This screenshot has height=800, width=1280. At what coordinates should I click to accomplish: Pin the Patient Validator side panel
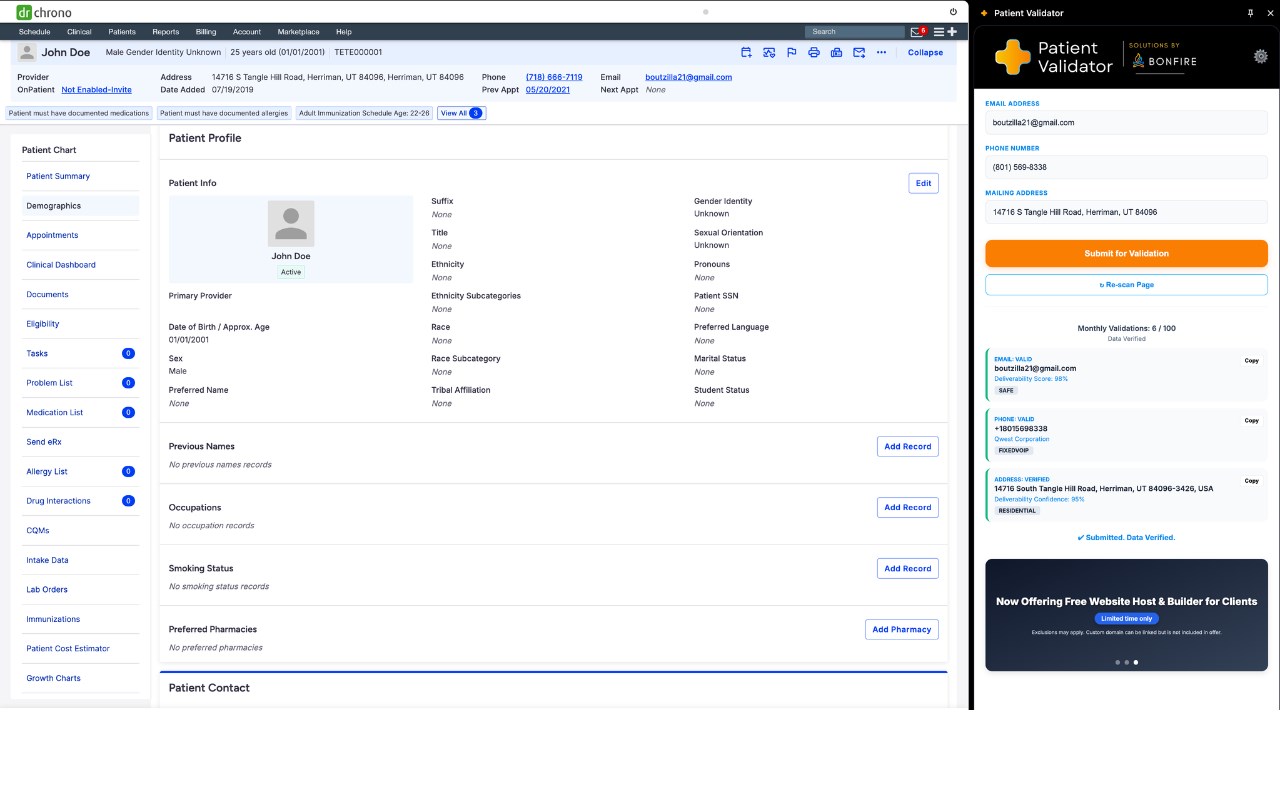click(1251, 13)
